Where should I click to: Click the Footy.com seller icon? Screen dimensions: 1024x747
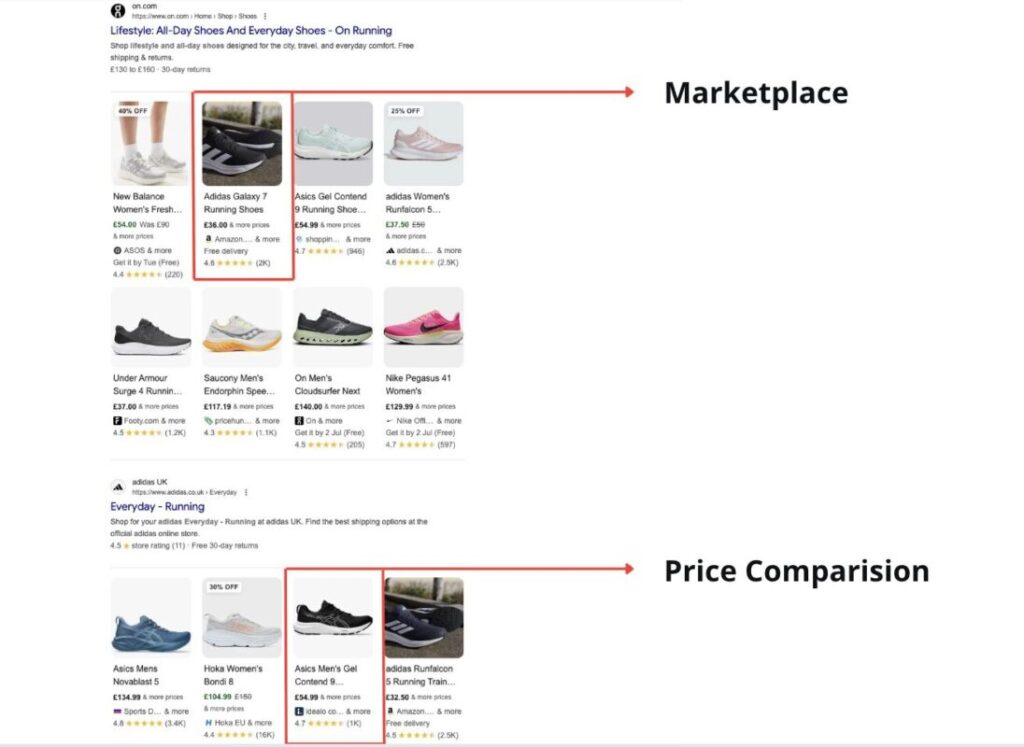tap(117, 421)
